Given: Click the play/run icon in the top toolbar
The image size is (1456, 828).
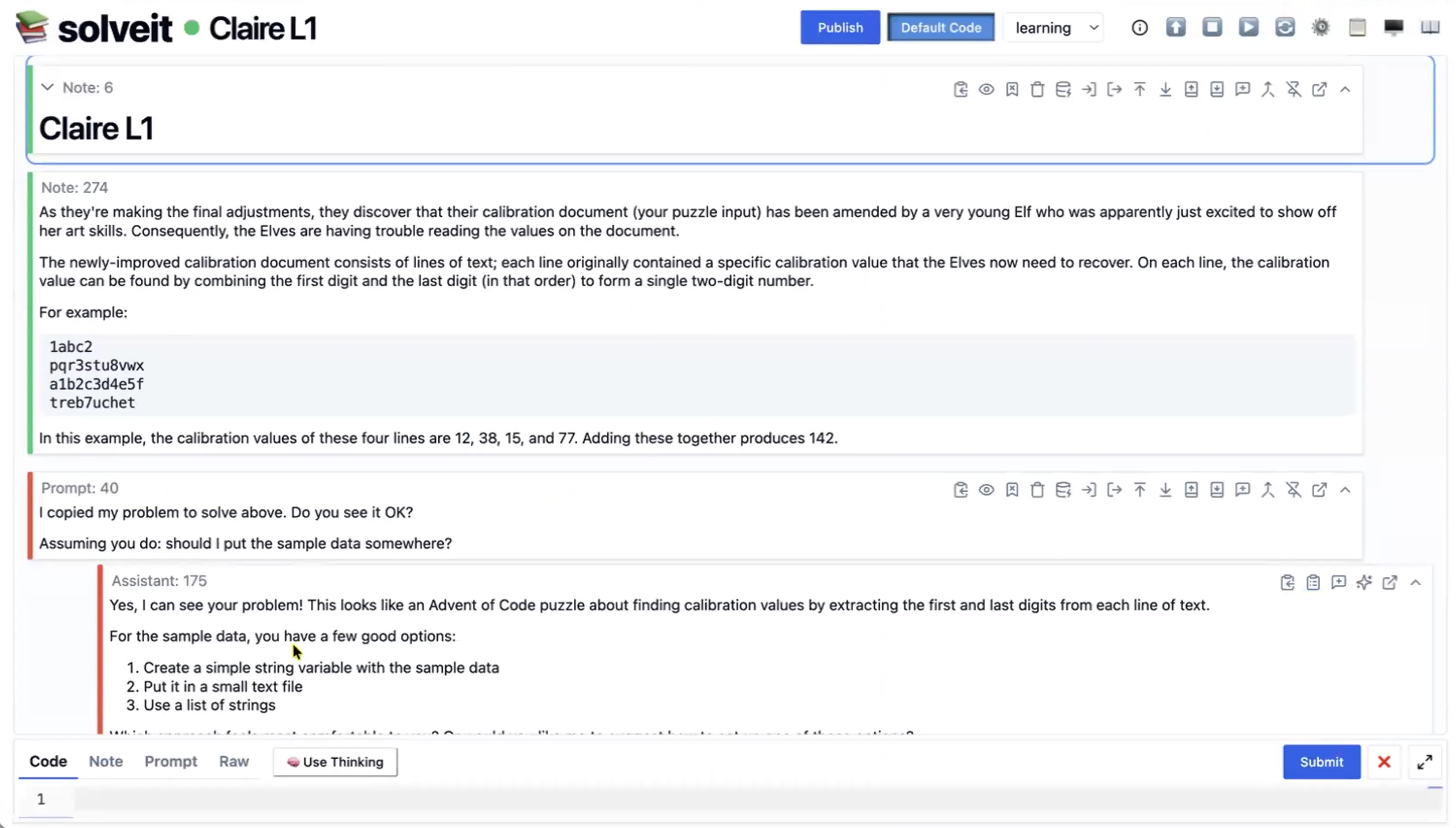Looking at the screenshot, I should 1248,27.
